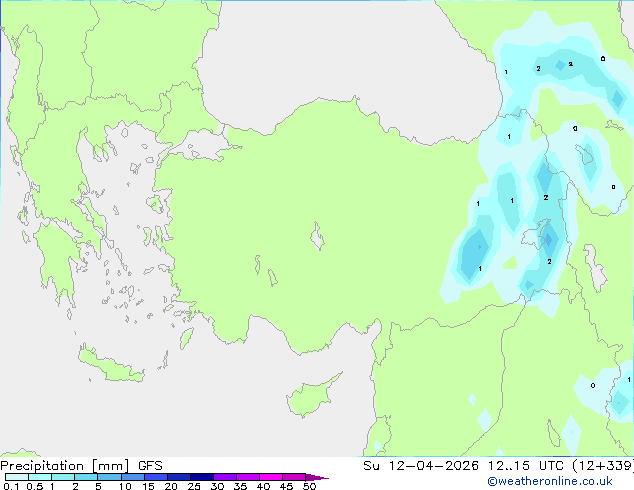Screen dimensions: 634x490
Task: Click the 45–50 mm legend color box
Action: pyautogui.click(x=294, y=477)
